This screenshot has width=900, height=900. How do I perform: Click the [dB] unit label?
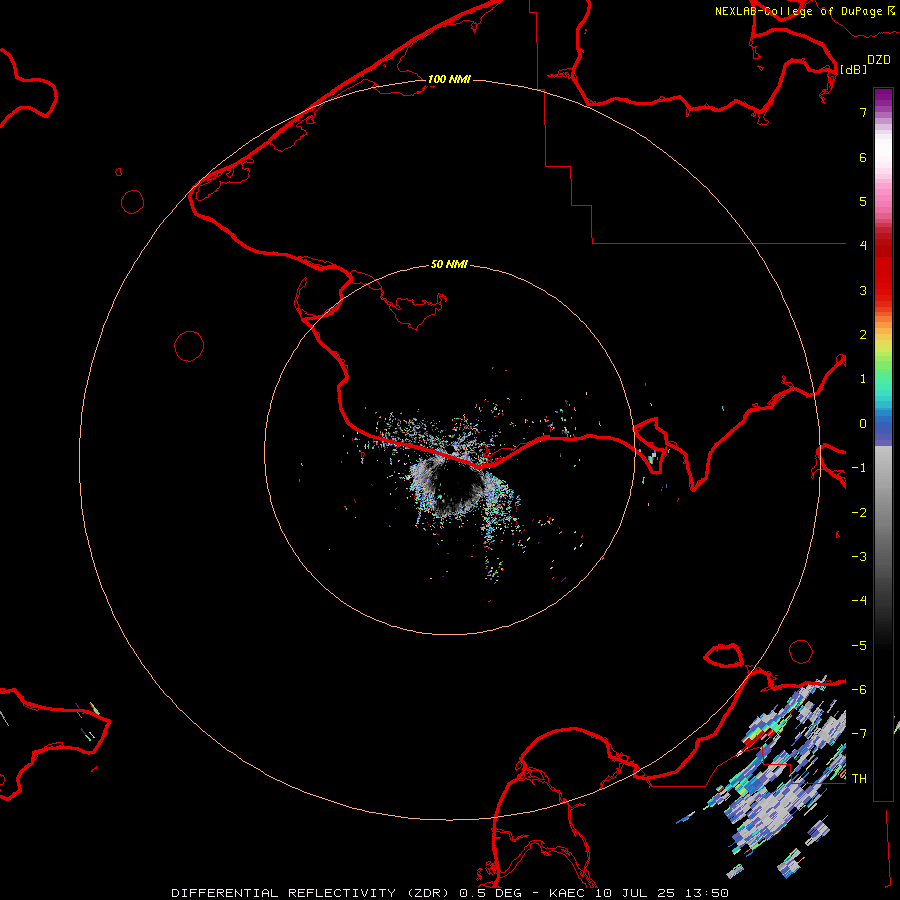[x=854, y=69]
